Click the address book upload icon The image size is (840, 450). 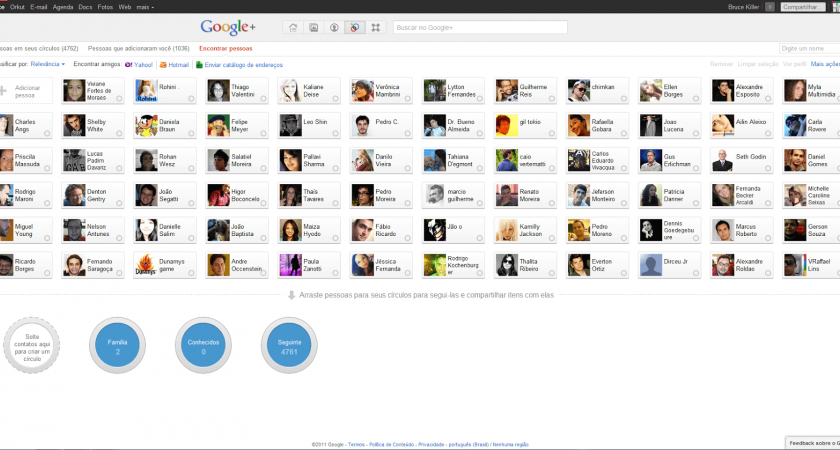click(x=199, y=65)
